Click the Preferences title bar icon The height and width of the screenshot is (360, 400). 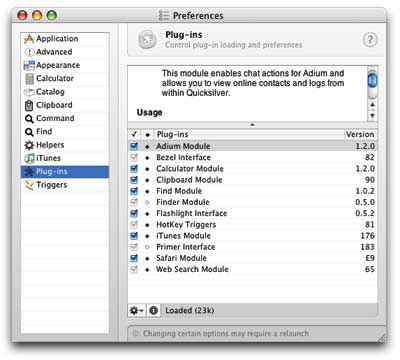click(x=163, y=15)
